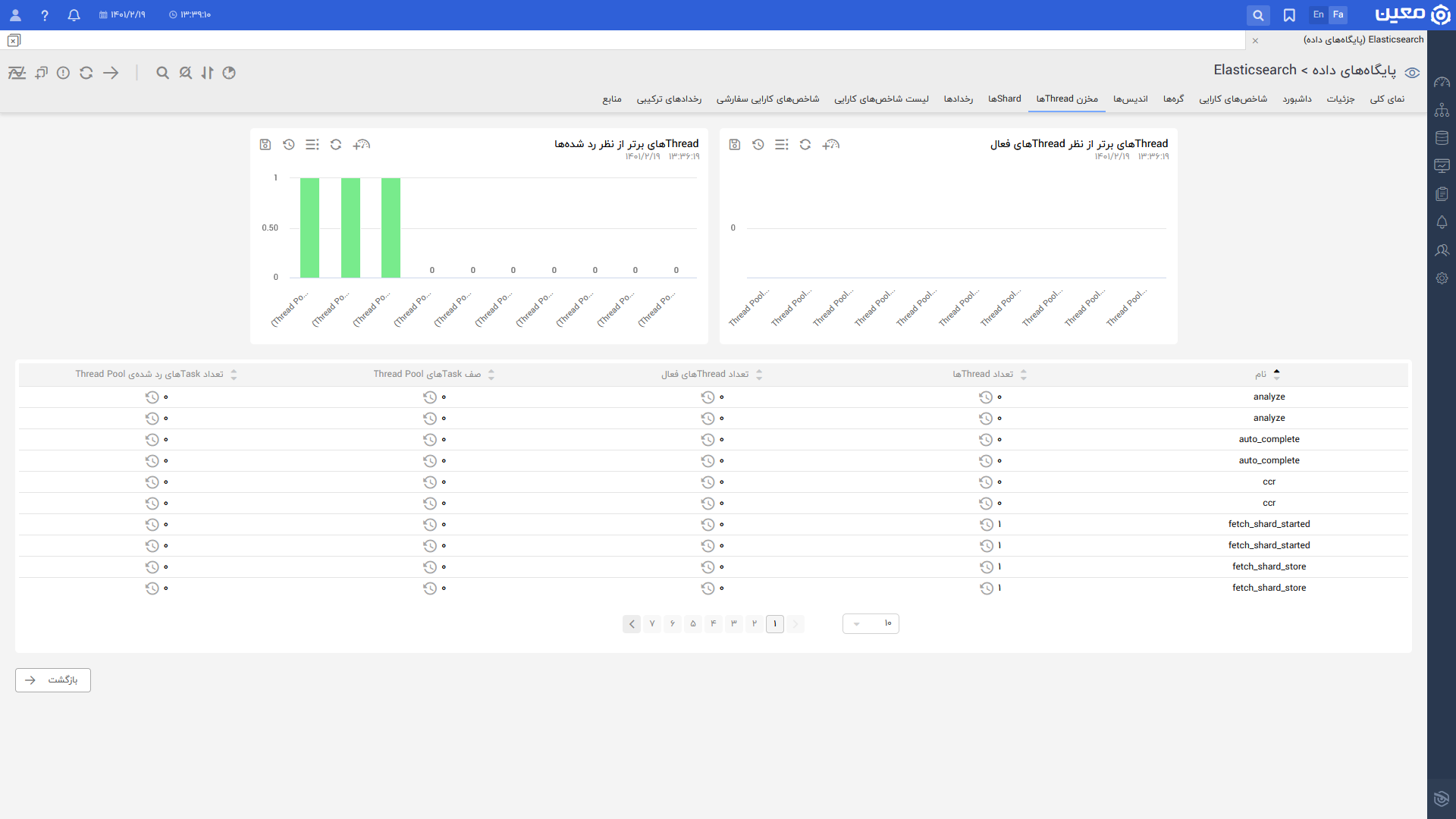Sort by 'صف Taskهای Thread Pool' column
The image size is (1456, 819).
434,375
